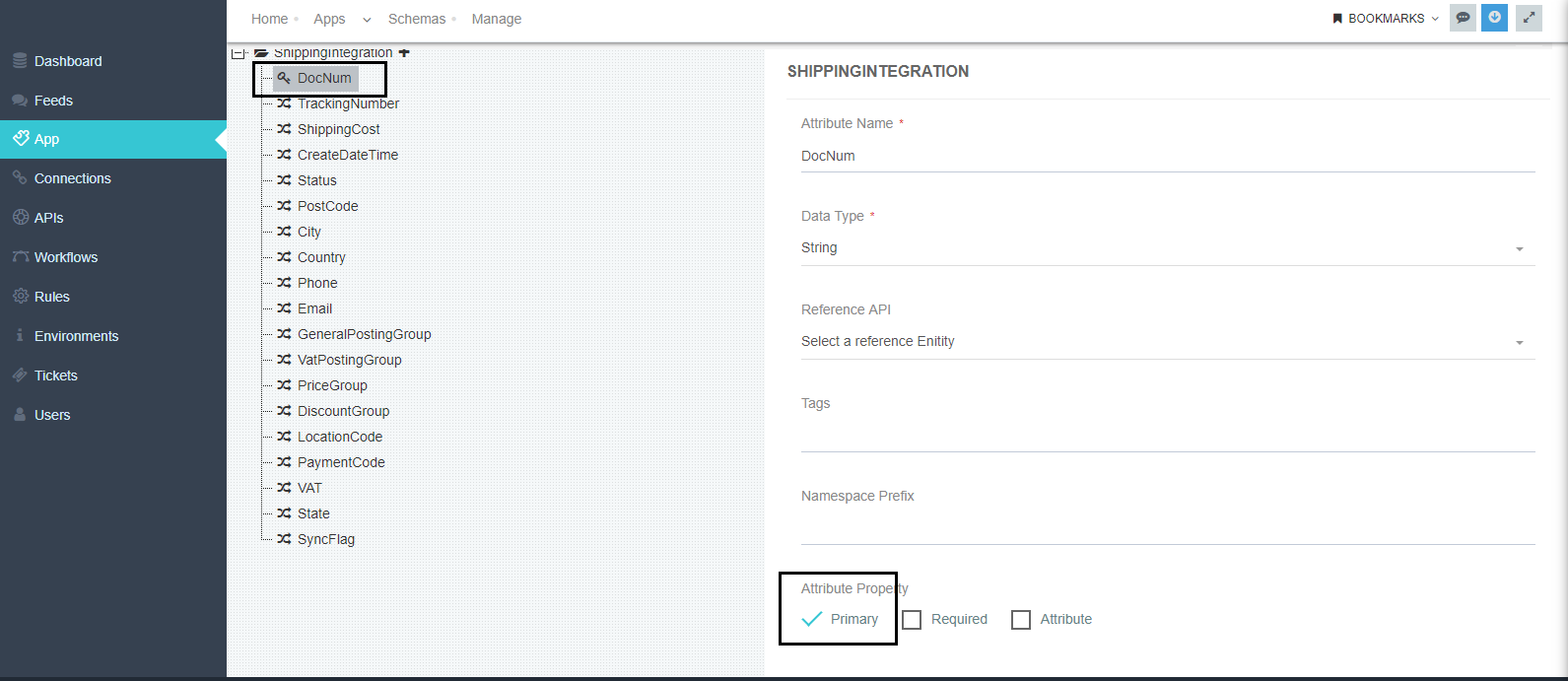This screenshot has width=1568, height=681.
Task: Click the shuffle icon beside City
Action: [284, 232]
